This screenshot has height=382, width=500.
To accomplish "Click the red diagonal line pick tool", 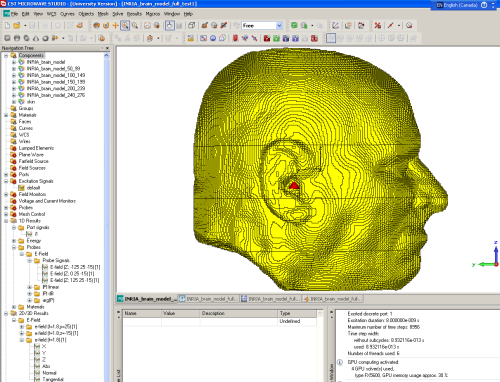I will [391, 25].
